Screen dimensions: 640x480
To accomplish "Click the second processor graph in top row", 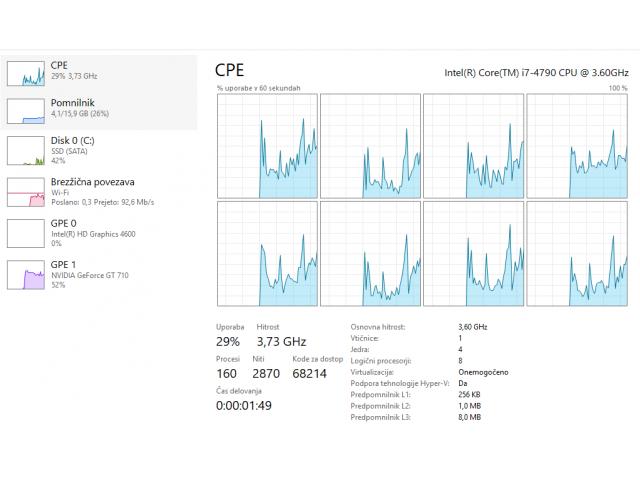I will point(370,146).
